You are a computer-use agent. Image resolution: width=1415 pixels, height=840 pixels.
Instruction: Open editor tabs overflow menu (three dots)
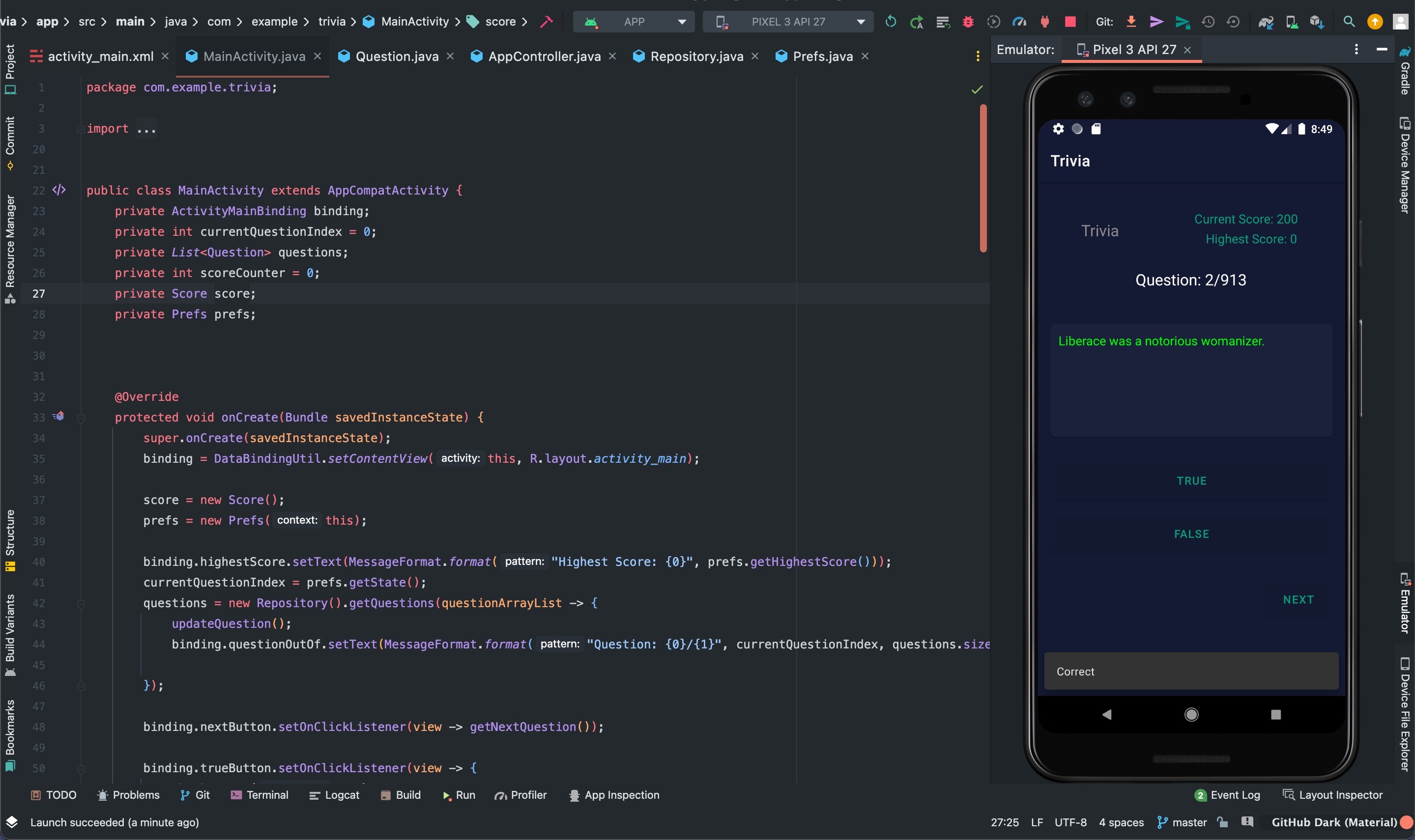point(978,56)
